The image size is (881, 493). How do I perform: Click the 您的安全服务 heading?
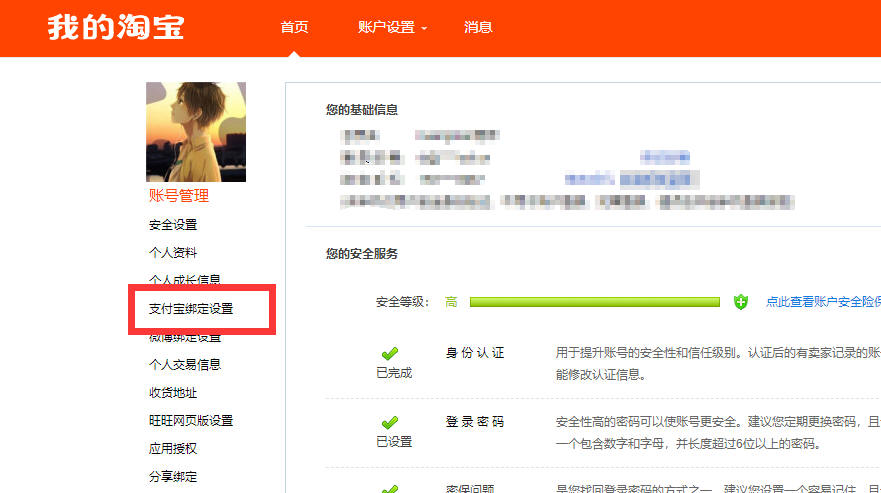tap(362, 254)
